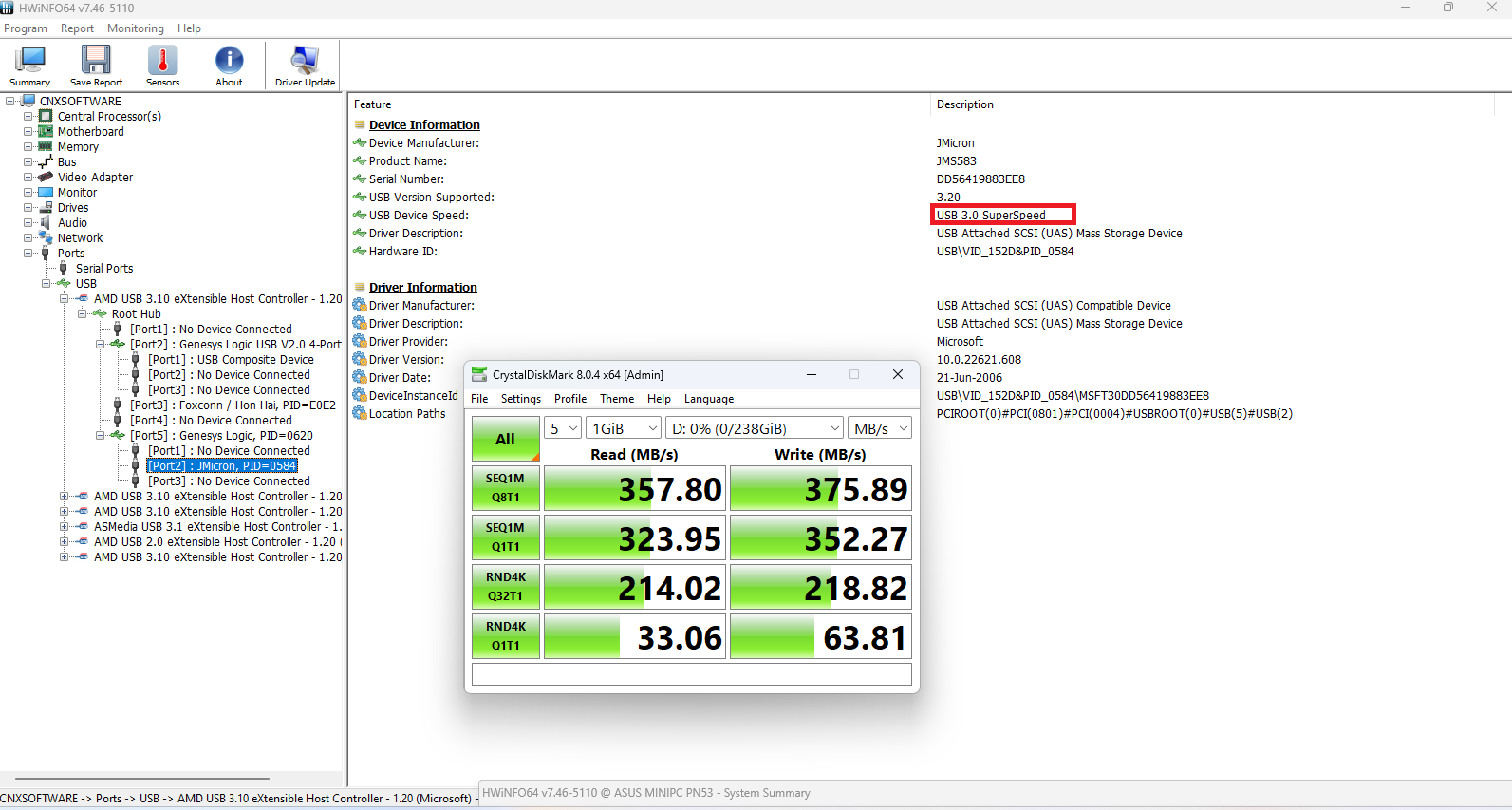Image resolution: width=1512 pixels, height=810 pixels.
Task: Click the About info icon
Action: (229, 66)
